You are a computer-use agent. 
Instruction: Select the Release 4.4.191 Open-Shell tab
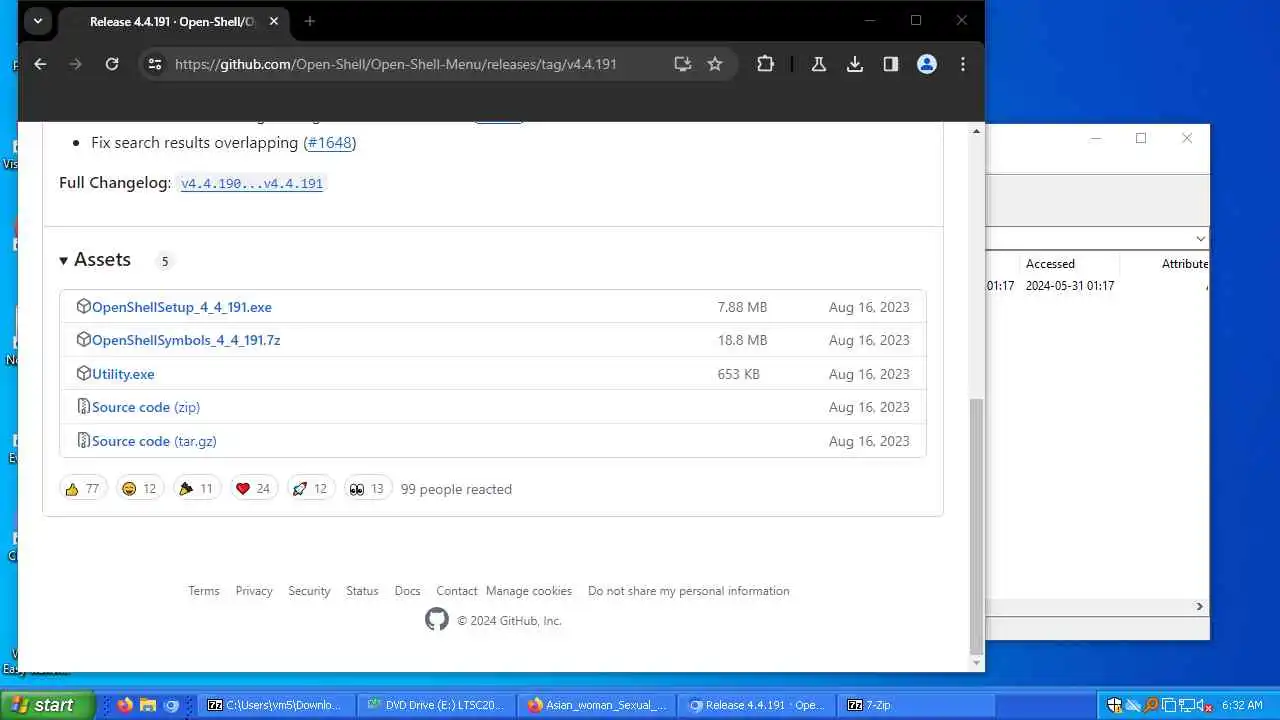click(172, 21)
